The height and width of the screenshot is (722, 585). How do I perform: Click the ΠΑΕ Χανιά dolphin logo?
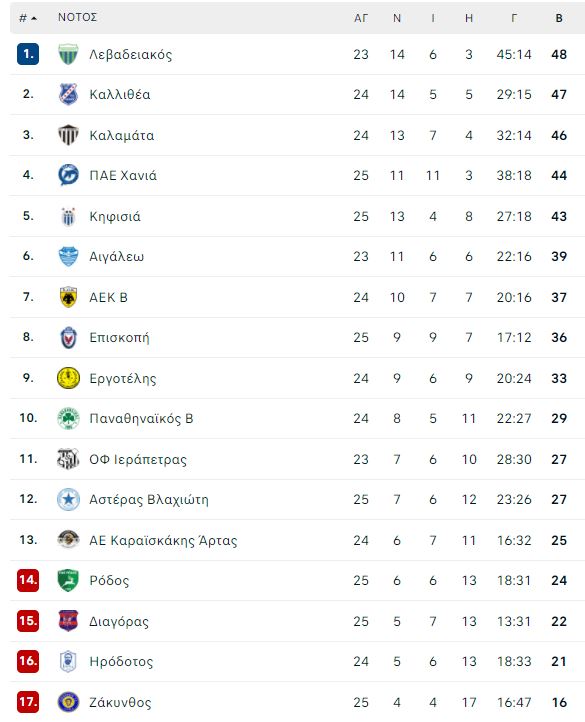(68, 175)
